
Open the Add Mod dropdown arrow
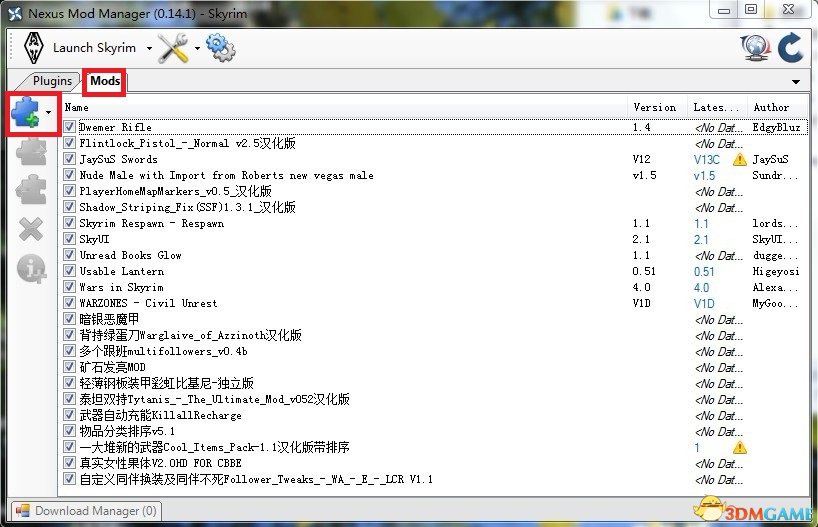pos(49,112)
